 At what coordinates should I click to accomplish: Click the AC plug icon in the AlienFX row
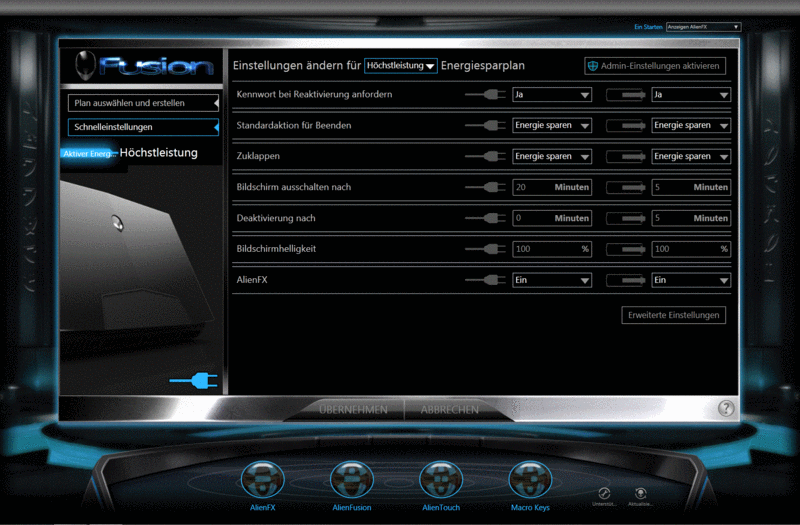pos(485,280)
